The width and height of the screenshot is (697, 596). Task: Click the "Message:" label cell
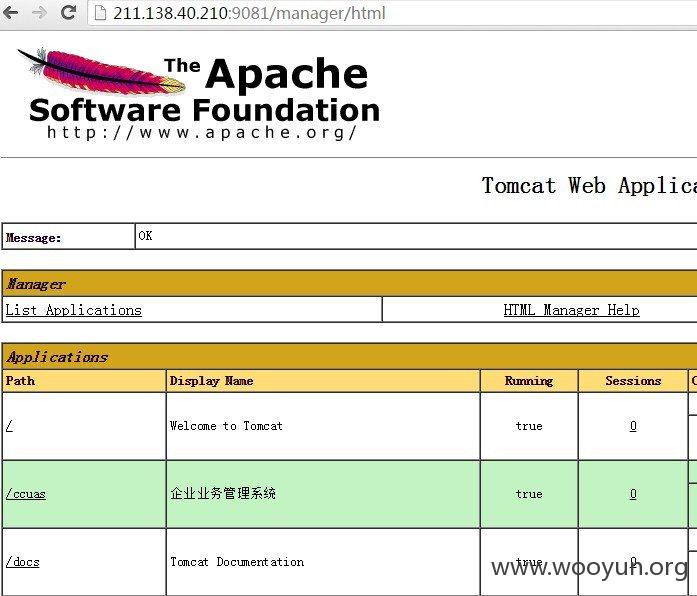(68, 236)
